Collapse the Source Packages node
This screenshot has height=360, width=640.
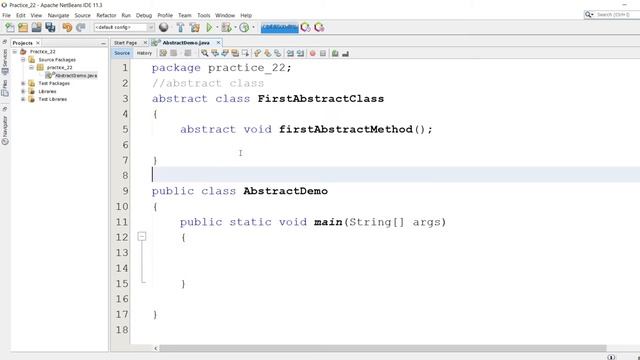[23, 60]
